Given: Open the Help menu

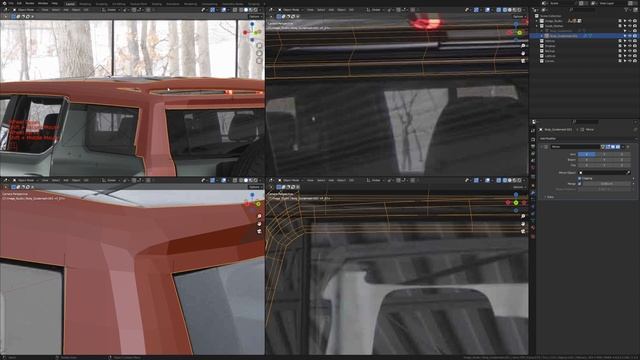Looking at the screenshot, I should (55, 3).
